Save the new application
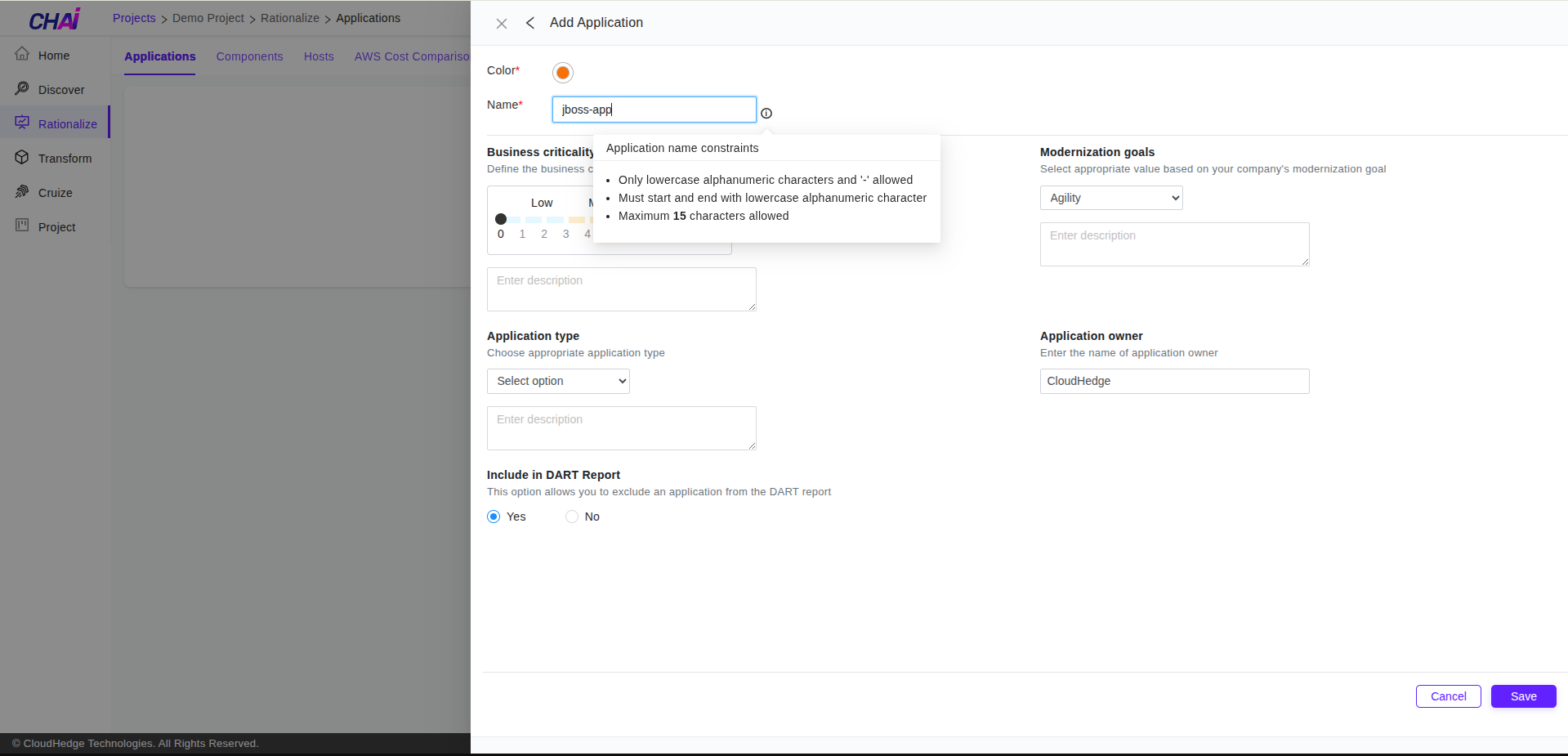Screen dimensions: 1568x756 pos(1522,696)
